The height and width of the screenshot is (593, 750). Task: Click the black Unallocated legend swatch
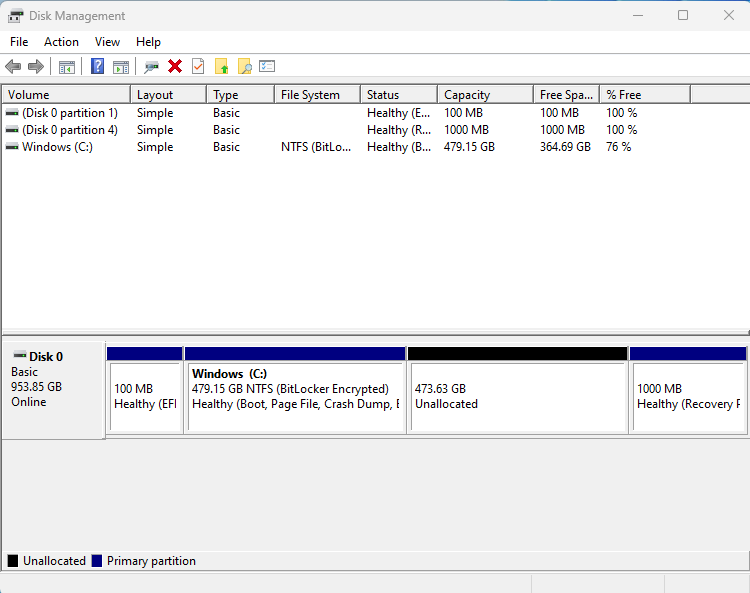pos(13,560)
